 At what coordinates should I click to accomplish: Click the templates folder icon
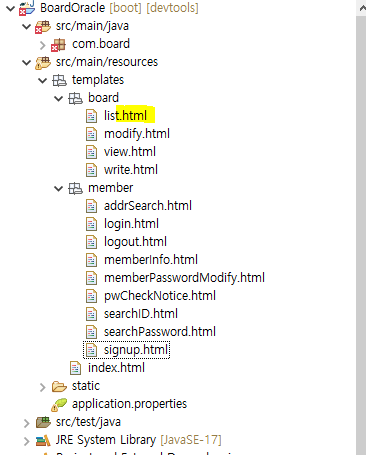tap(59, 80)
